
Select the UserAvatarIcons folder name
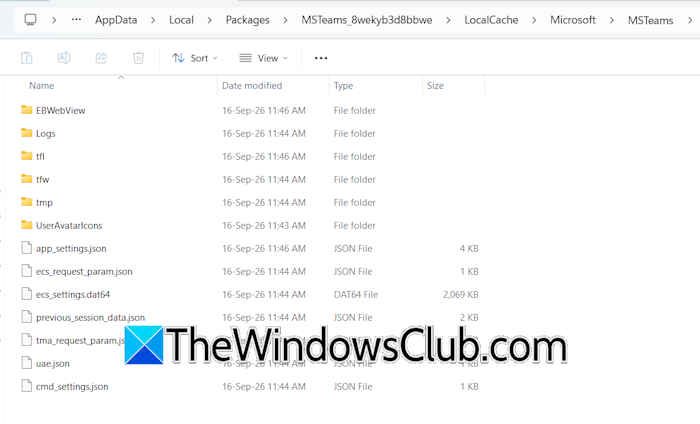click(69, 225)
